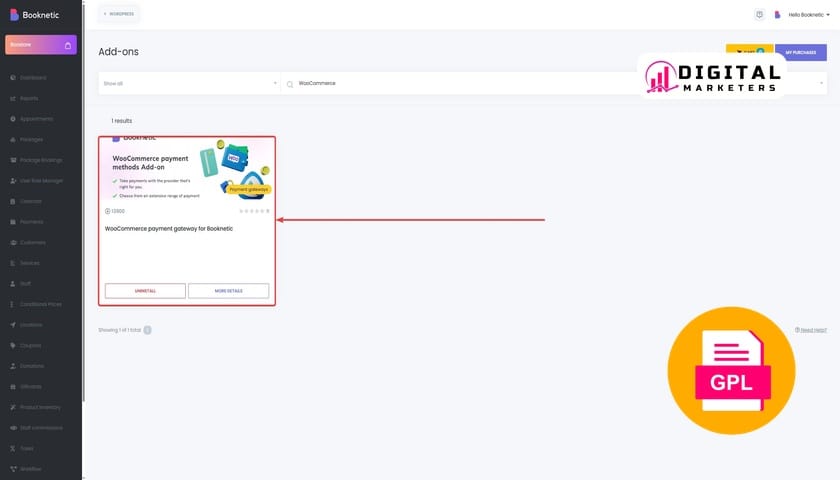
Task: Click the notification icon in top bar
Action: point(759,14)
